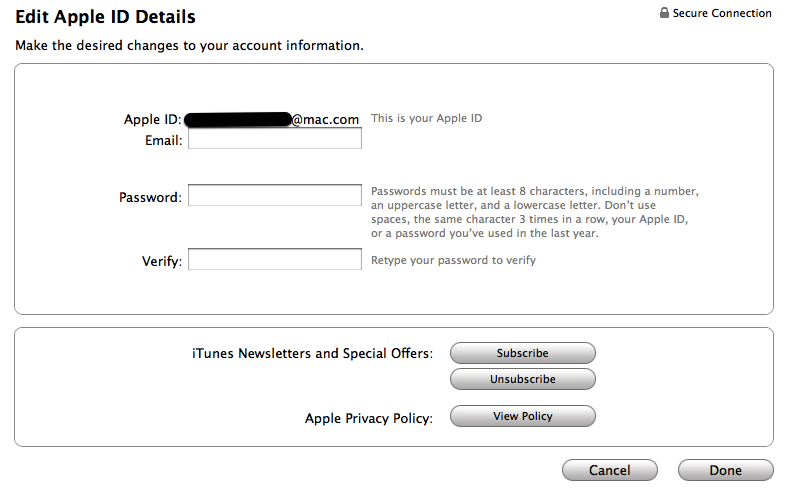Open Apple Privacy Policy via View Policy

pos(523,416)
